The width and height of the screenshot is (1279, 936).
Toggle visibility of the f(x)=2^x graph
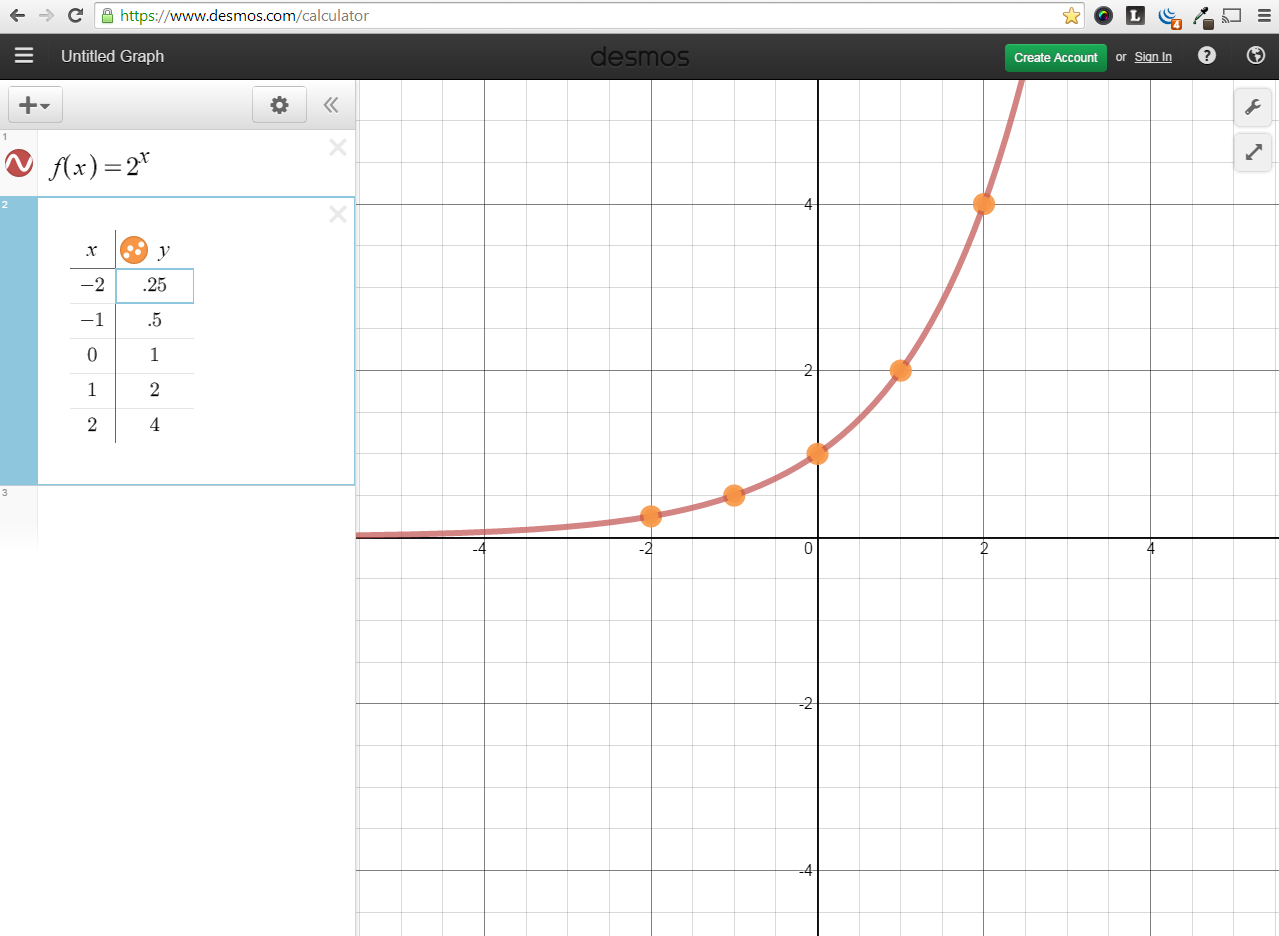(x=19, y=163)
